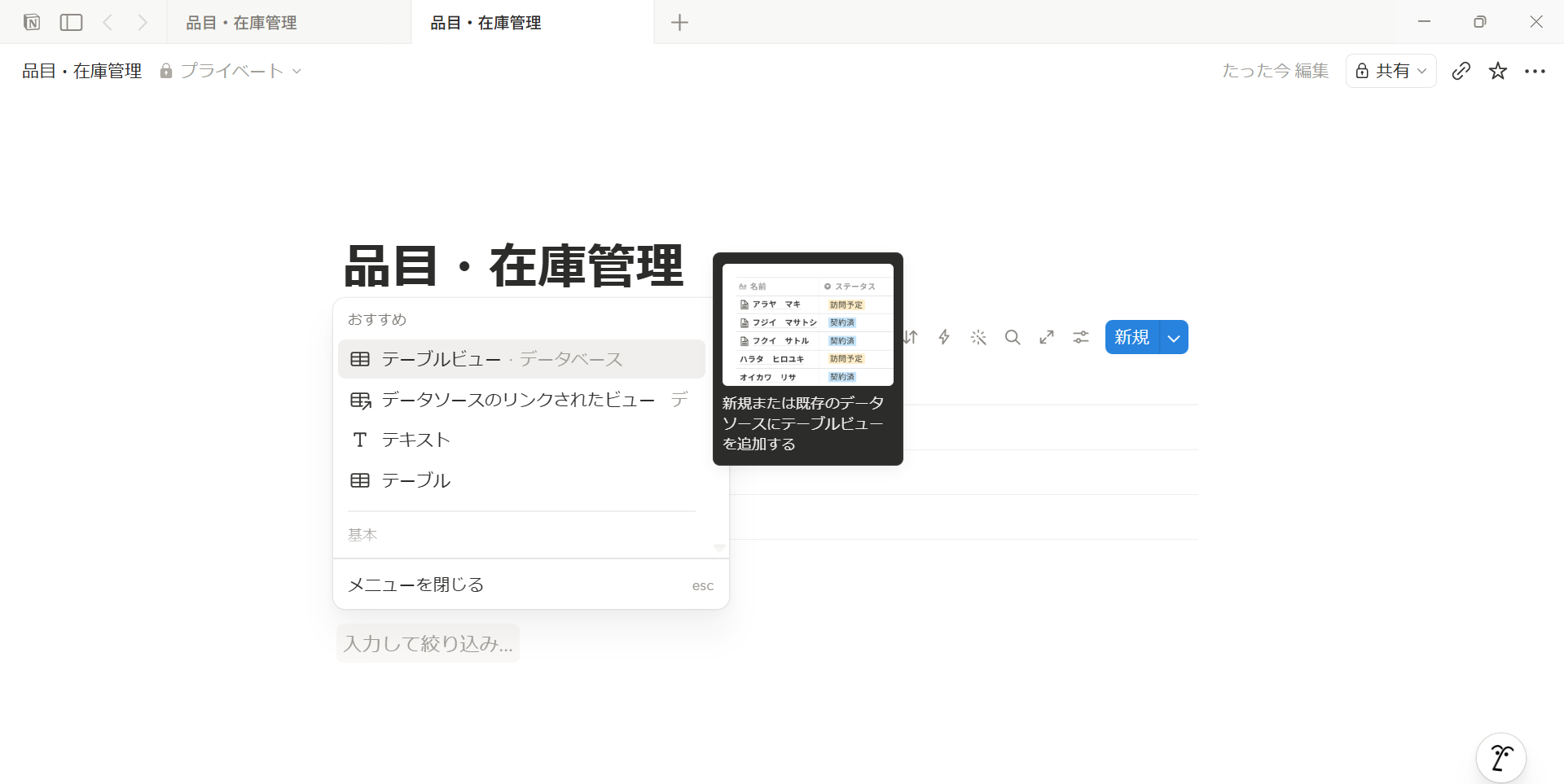Expand the 新規 button dropdown arrow
1564x784 pixels.
[x=1174, y=337]
